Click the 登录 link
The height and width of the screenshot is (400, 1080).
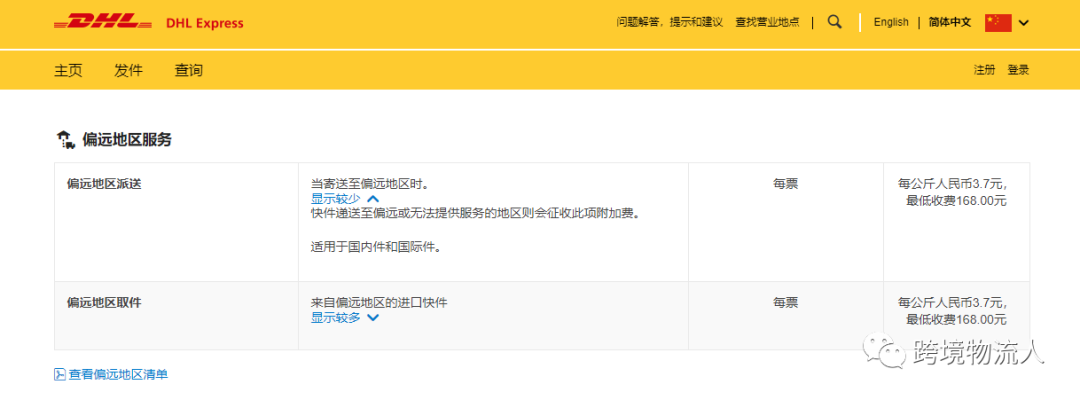click(1018, 70)
